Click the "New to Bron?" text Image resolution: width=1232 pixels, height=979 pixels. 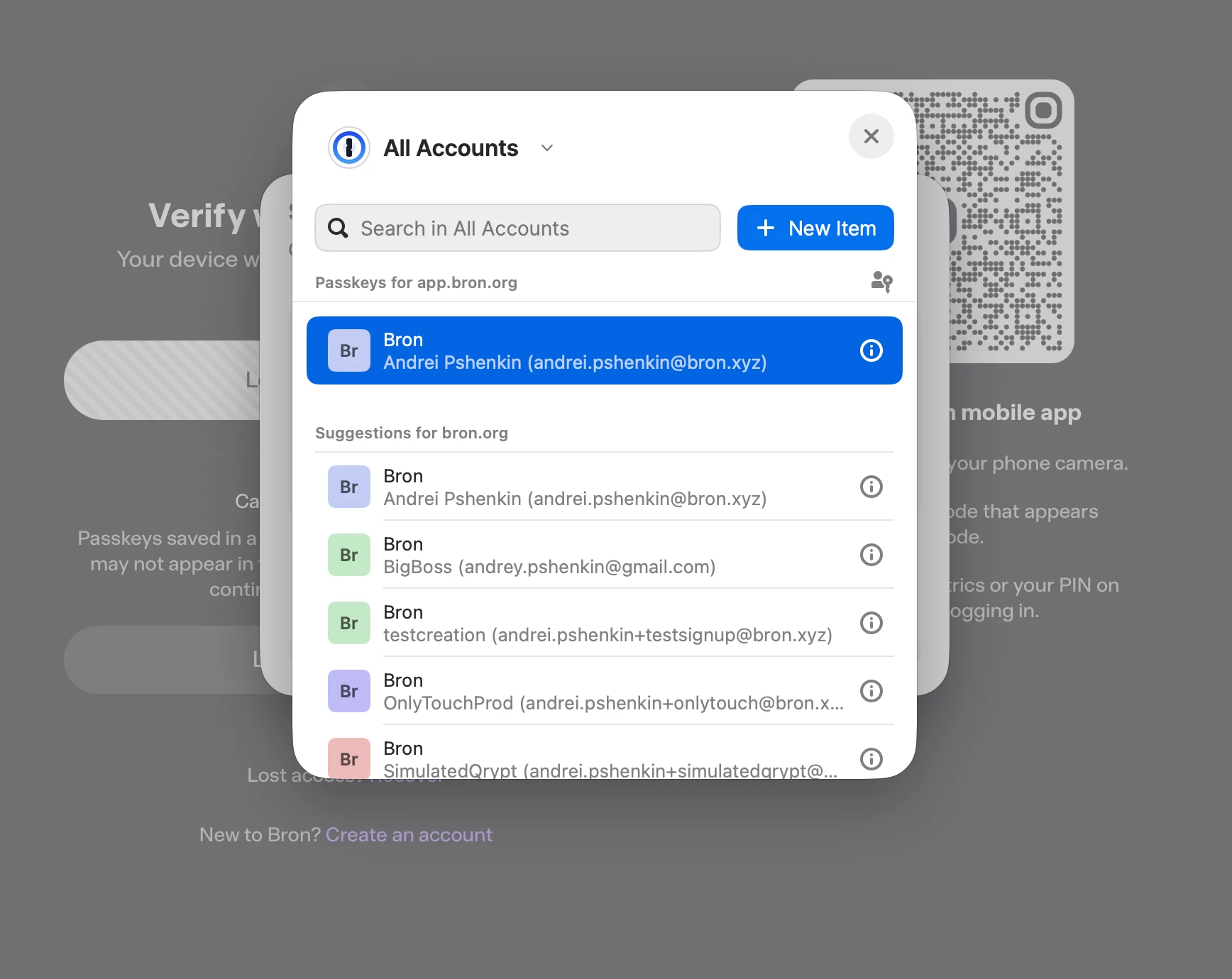pyautogui.click(x=260, y=835)
